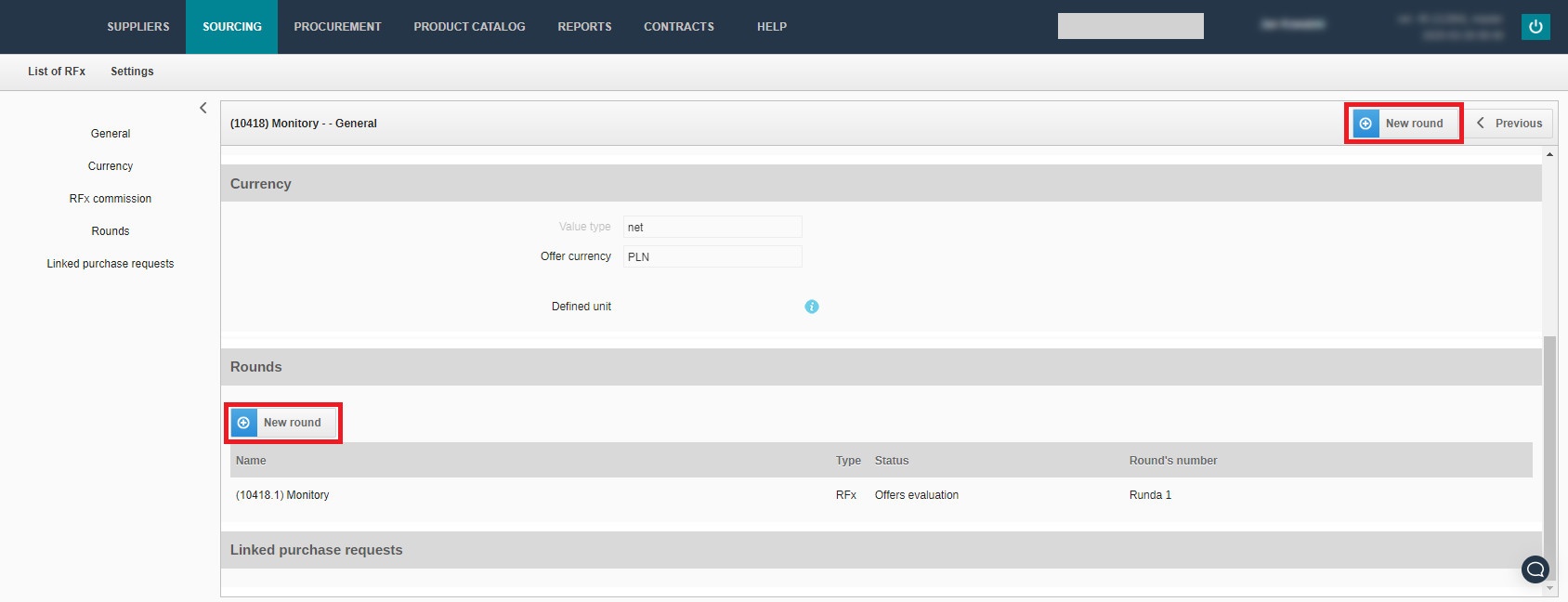
Task: Open the Reports menu
Action: click(x=584, y=27)
